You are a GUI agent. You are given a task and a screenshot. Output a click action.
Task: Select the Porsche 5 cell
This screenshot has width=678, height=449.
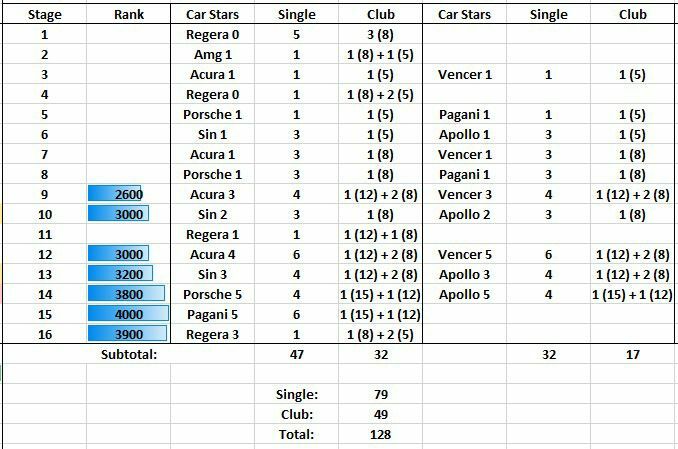pyautogui.click(x=211, y=294)
